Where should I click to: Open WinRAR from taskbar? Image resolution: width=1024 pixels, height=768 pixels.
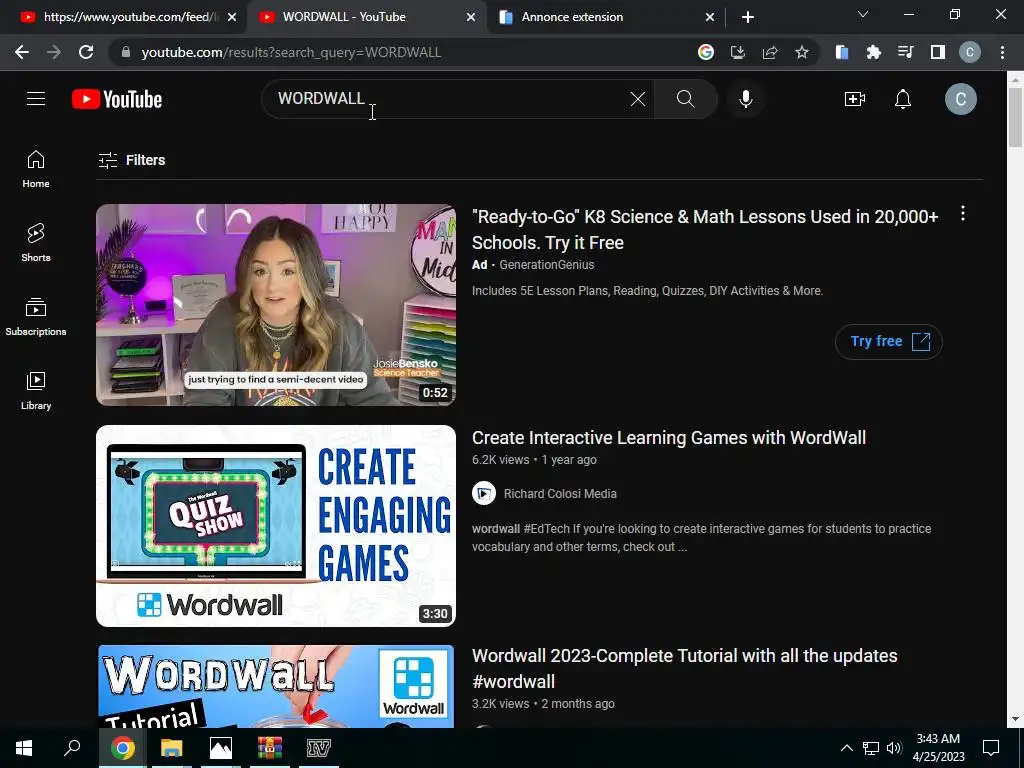point(270,748)
